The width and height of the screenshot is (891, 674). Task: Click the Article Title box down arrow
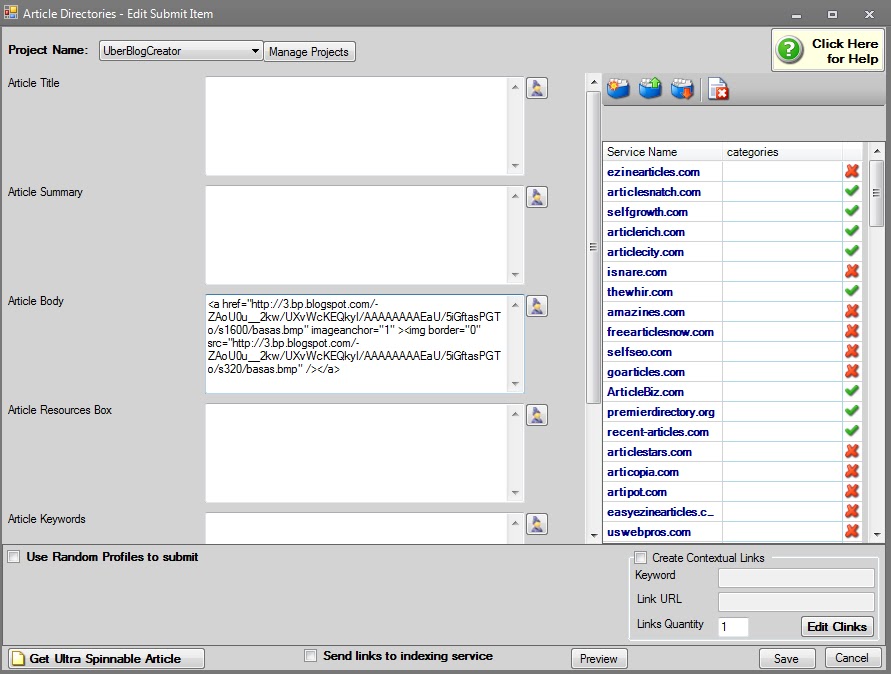[515, 165]
